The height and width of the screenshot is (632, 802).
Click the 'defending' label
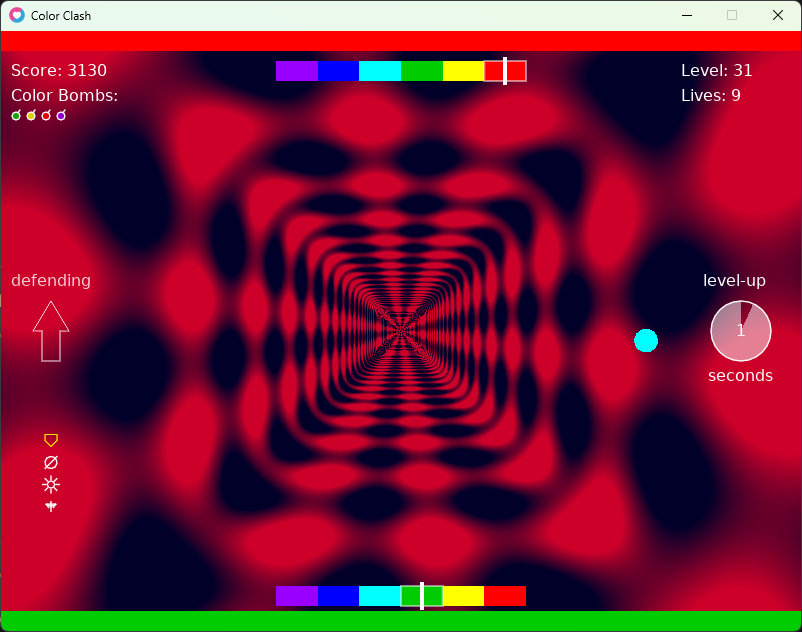pos(51,281)
